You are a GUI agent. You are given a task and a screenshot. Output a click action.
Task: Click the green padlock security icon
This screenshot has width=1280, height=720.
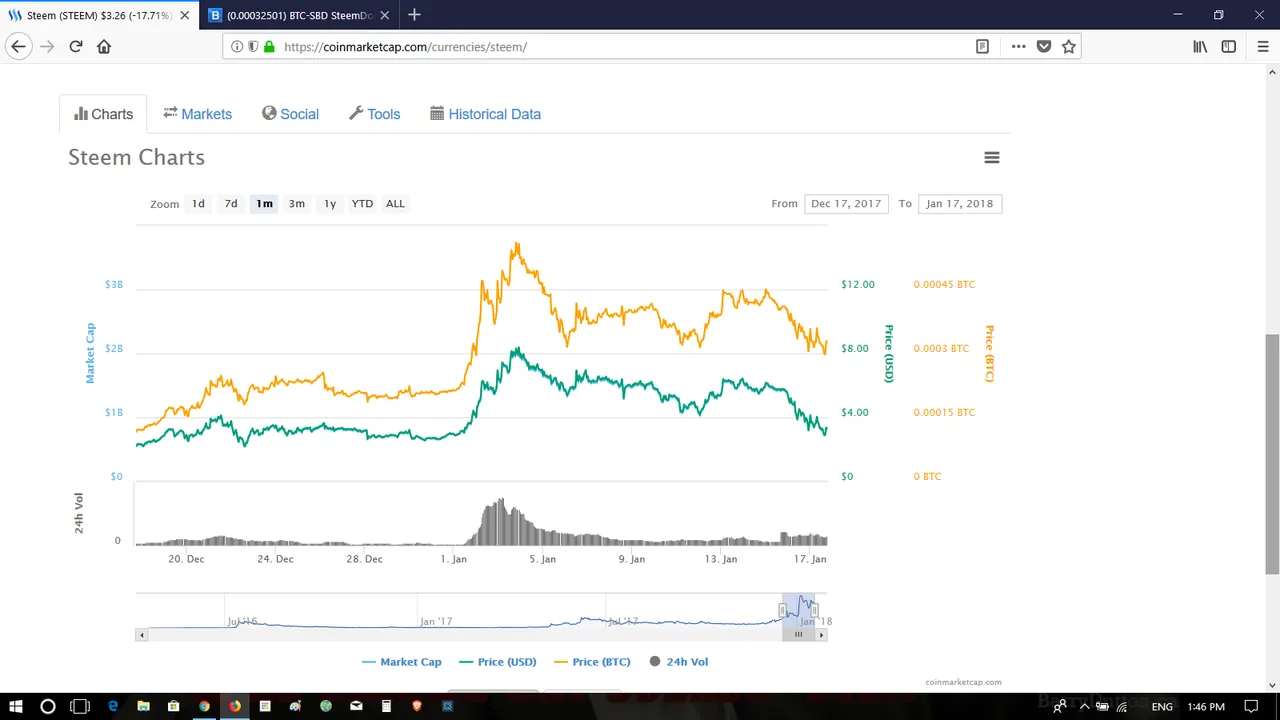tap(269, 46)
